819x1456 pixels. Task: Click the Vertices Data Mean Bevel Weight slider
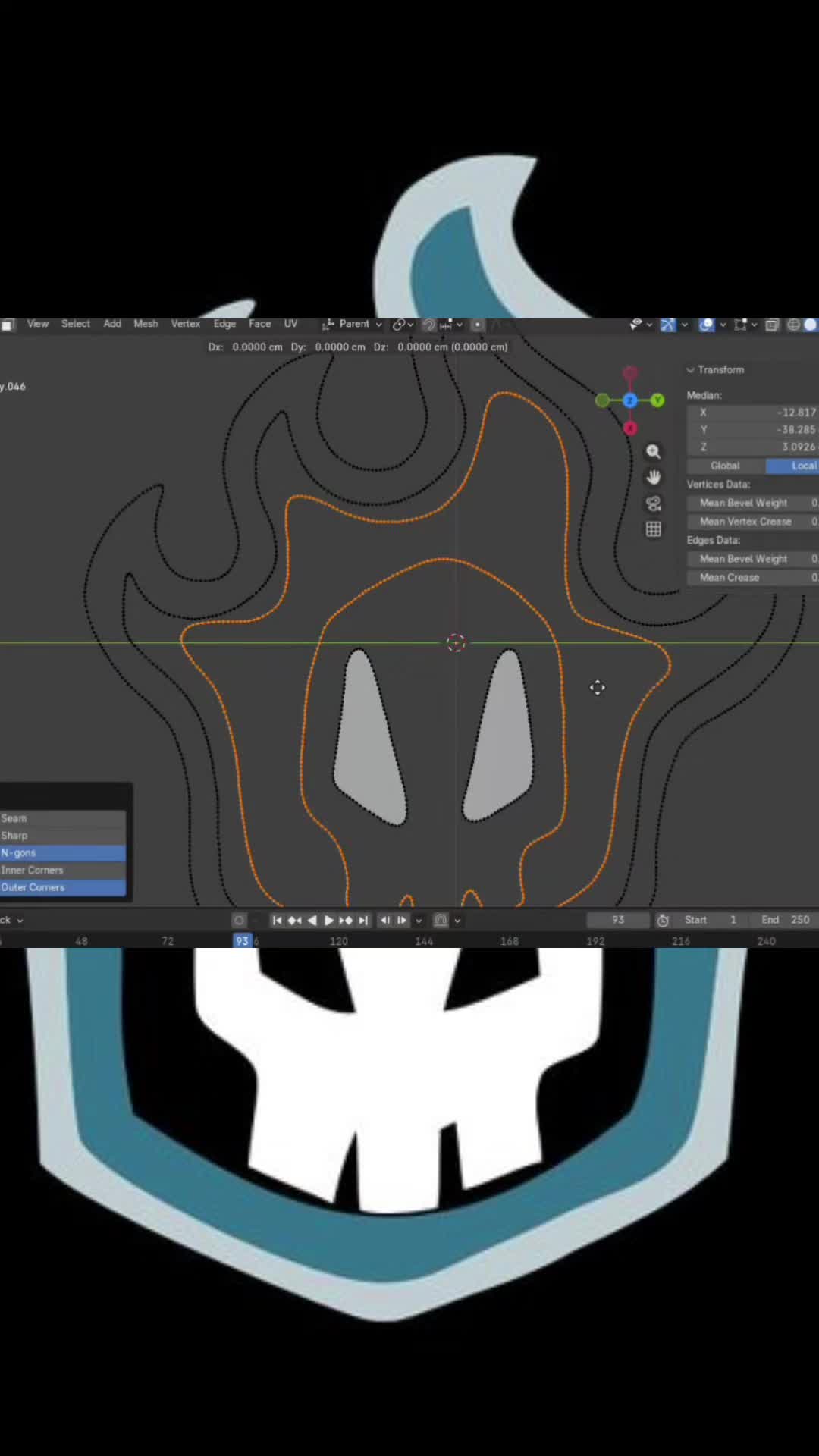point(753,503)
